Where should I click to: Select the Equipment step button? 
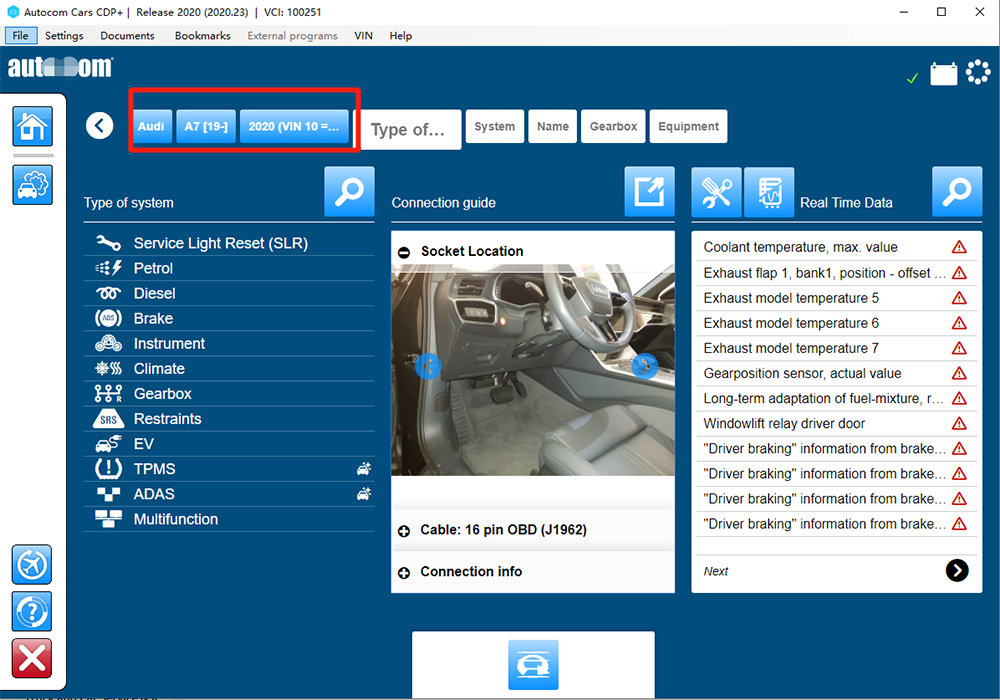pos(688,126)
